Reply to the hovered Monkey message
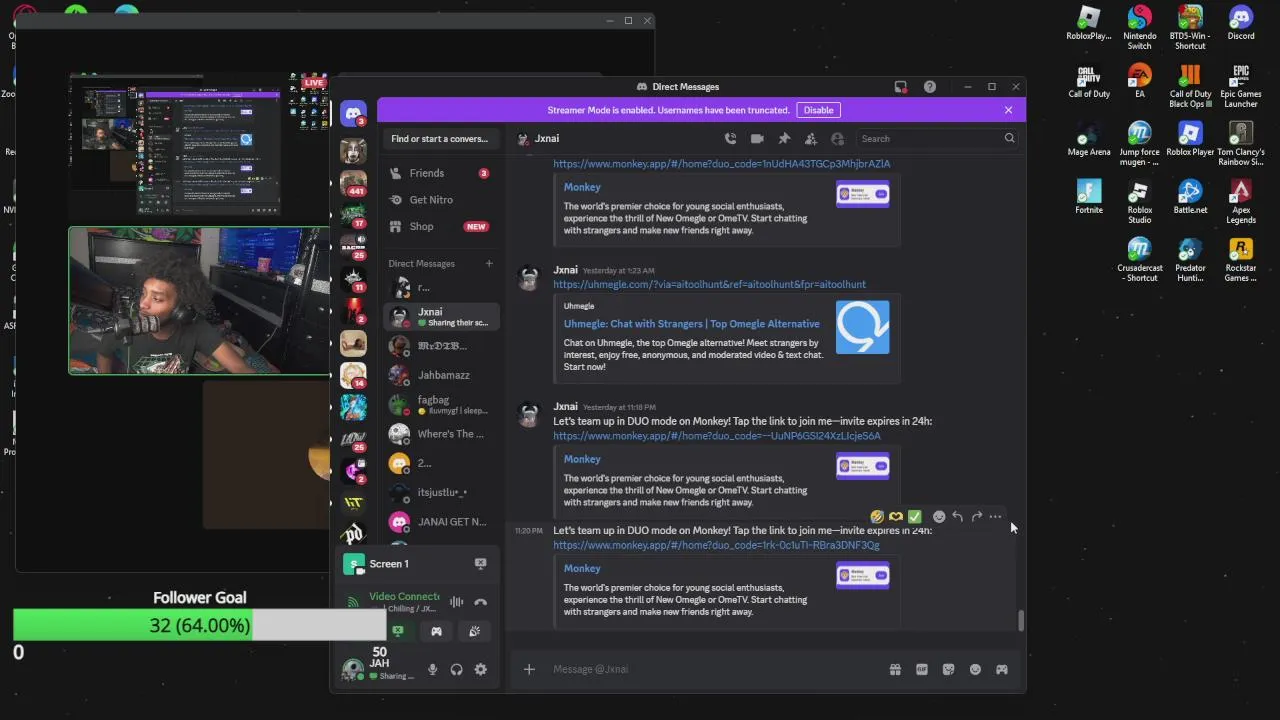The height and width of the screenshot is (720, 1280). tap(957, 517)
